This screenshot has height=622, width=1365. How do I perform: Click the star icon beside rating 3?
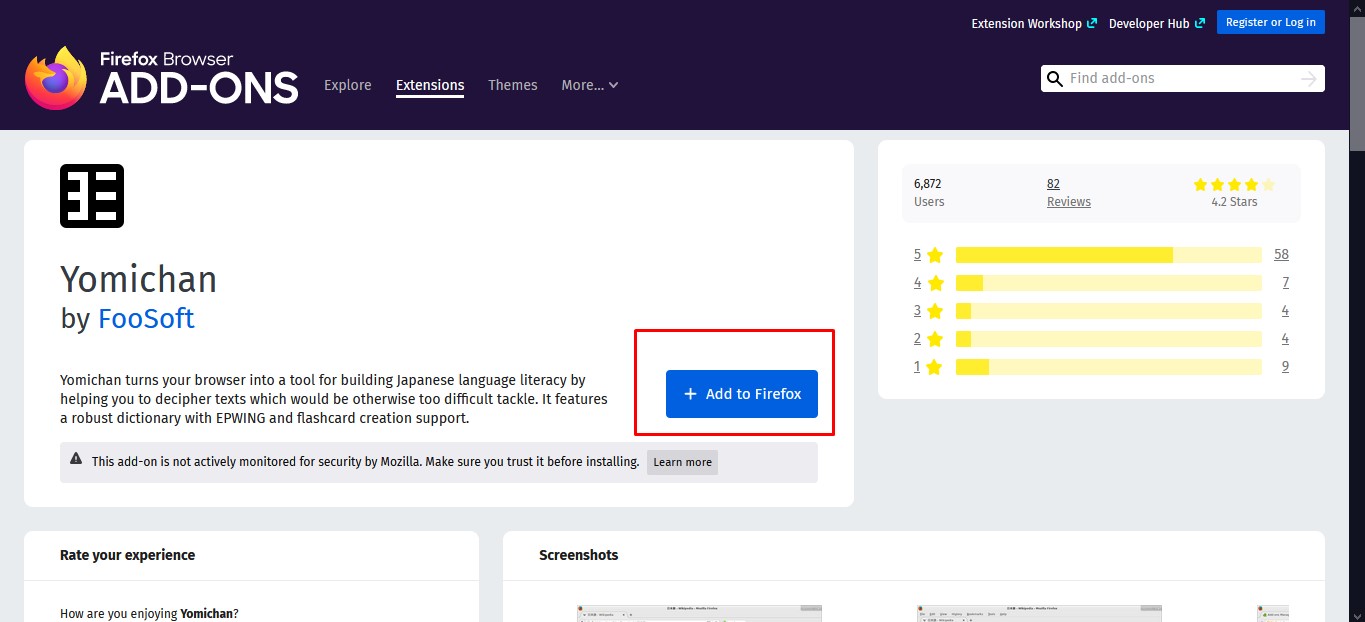[935, 311]
